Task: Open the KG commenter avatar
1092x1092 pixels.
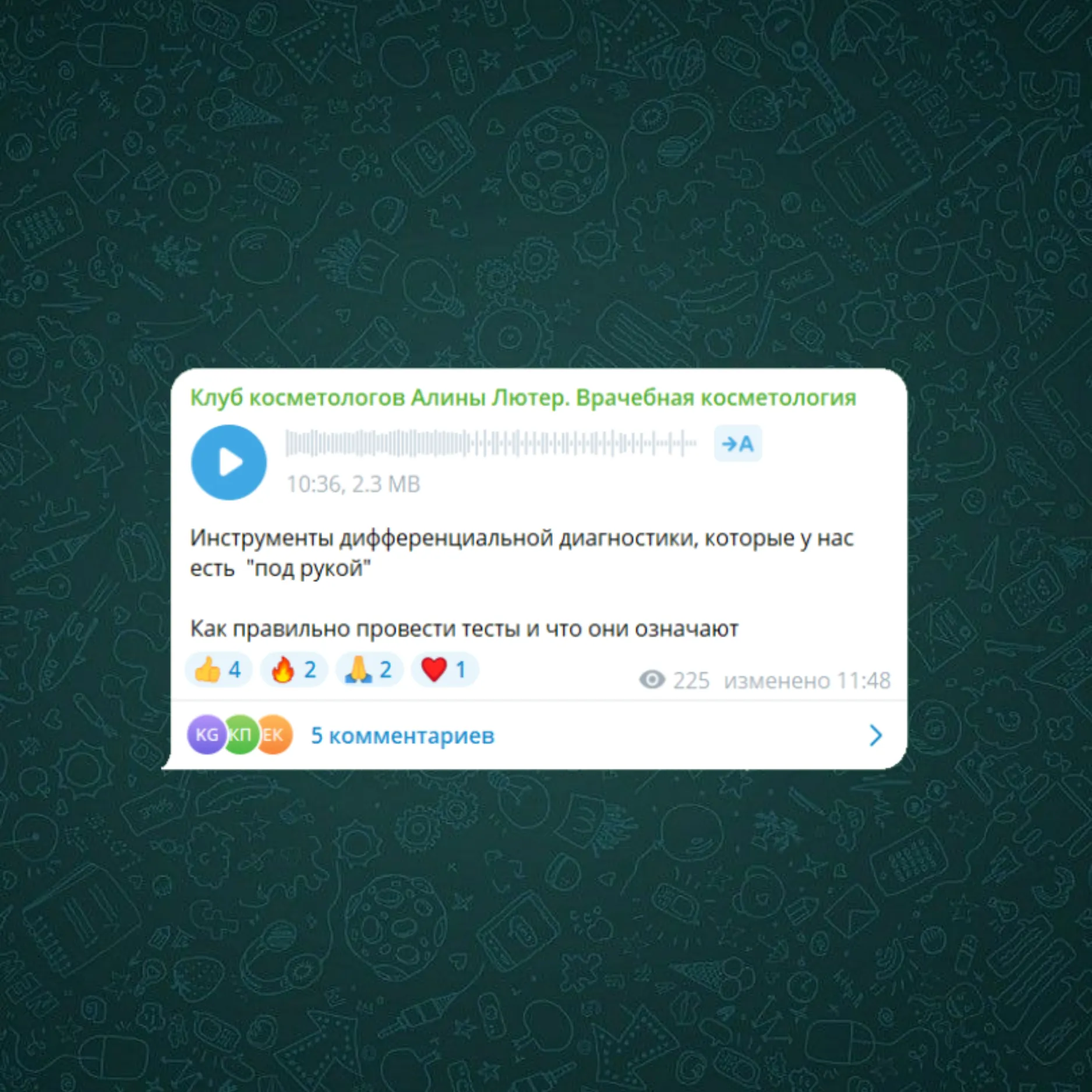Action: (206, 735)
